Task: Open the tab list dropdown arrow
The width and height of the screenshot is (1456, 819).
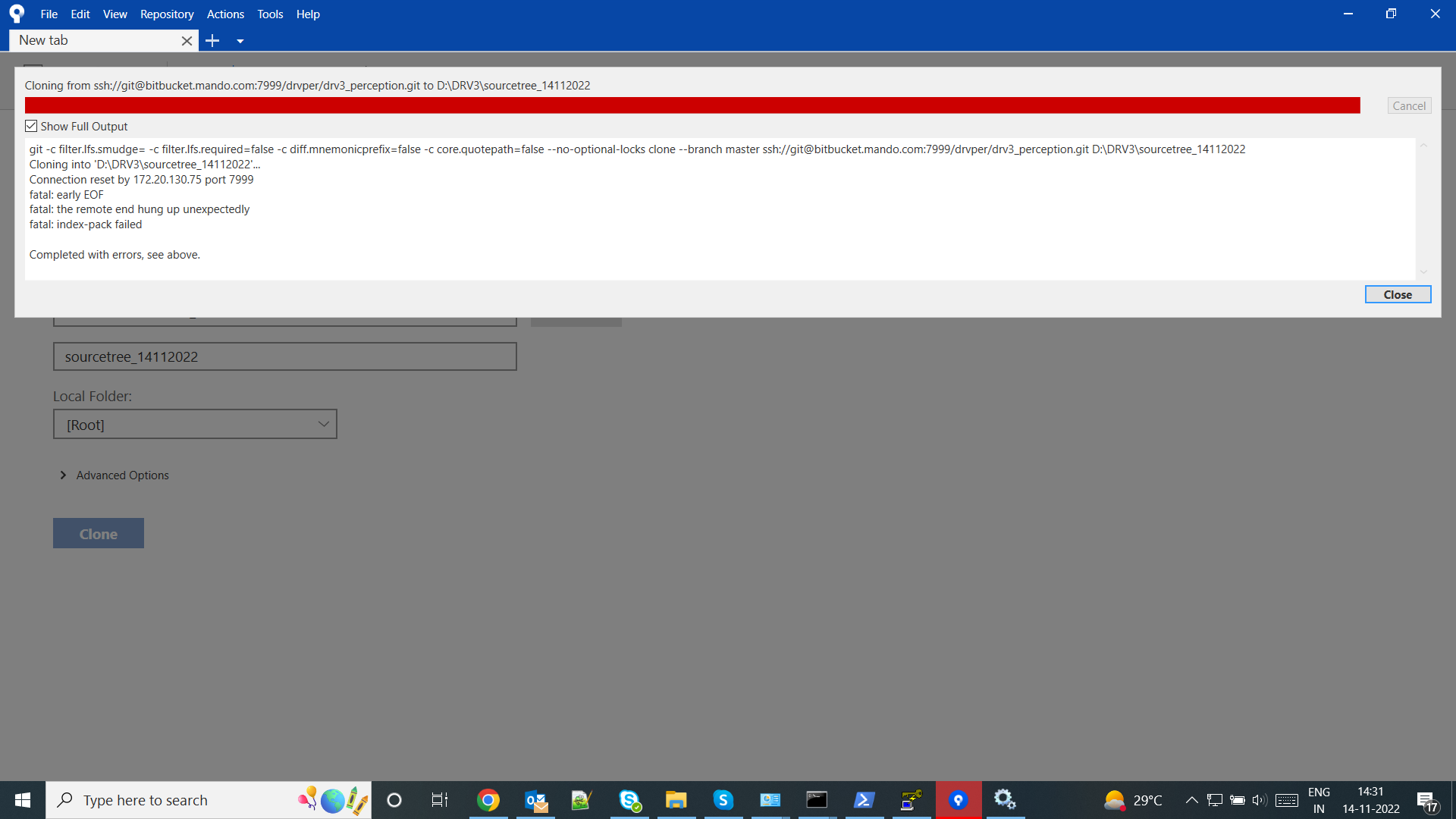Action: (240, 42)
